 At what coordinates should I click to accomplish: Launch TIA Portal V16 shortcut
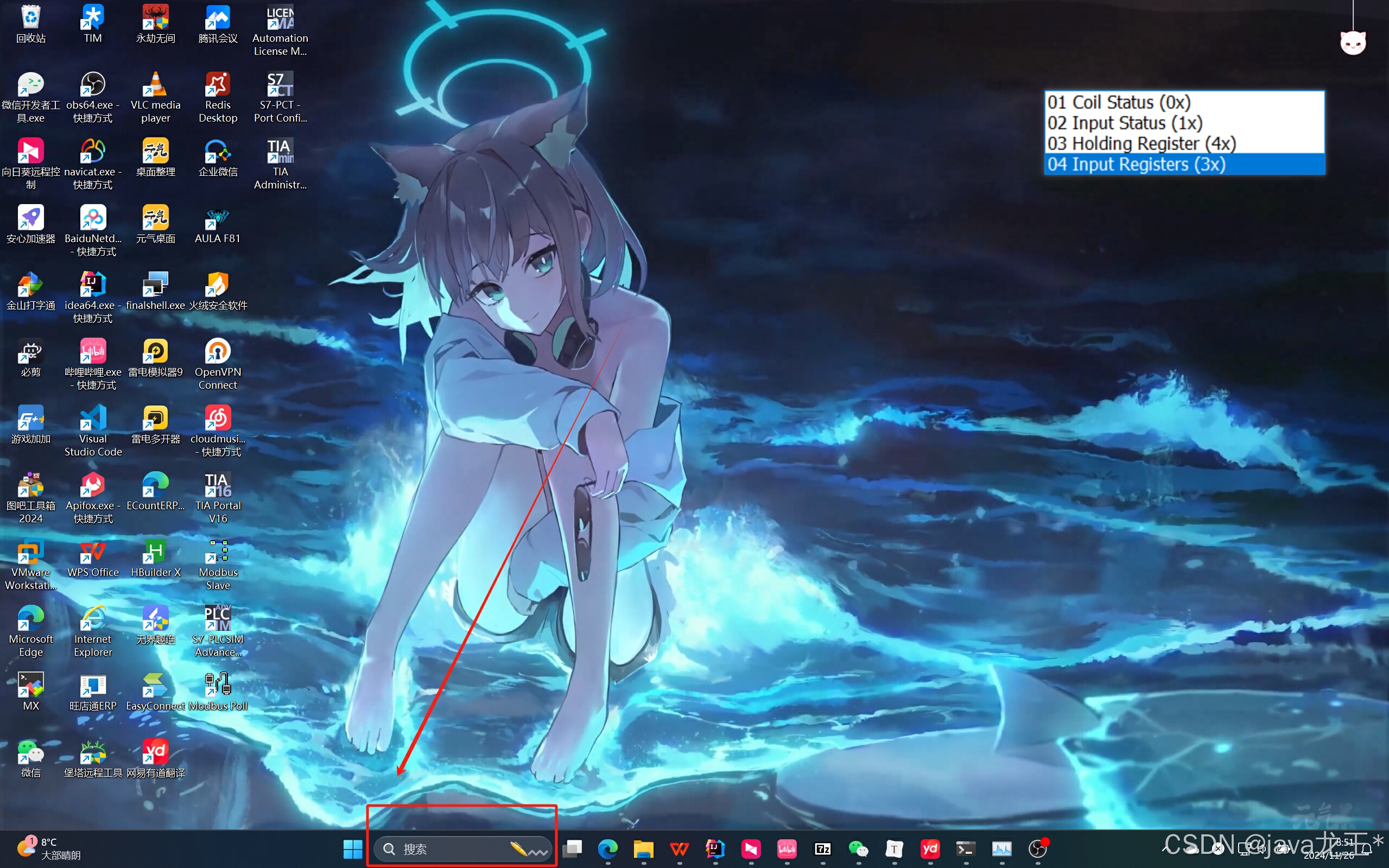click(x=218, y=486)
